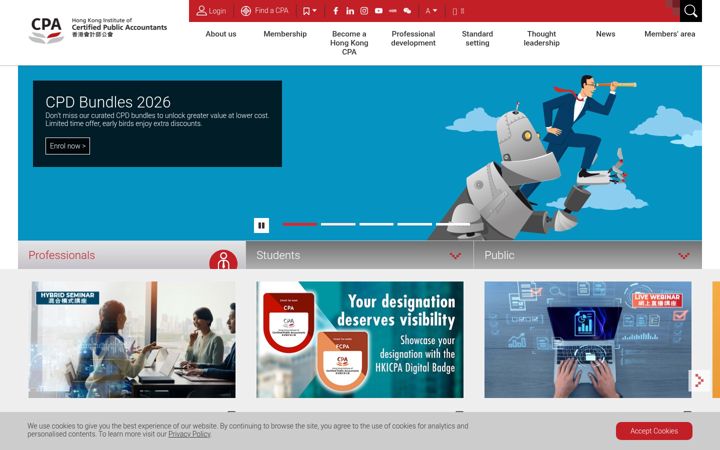This screenshot has width=720, height=450.
Task: Click the Enrol now button
Action: [68, 146]
